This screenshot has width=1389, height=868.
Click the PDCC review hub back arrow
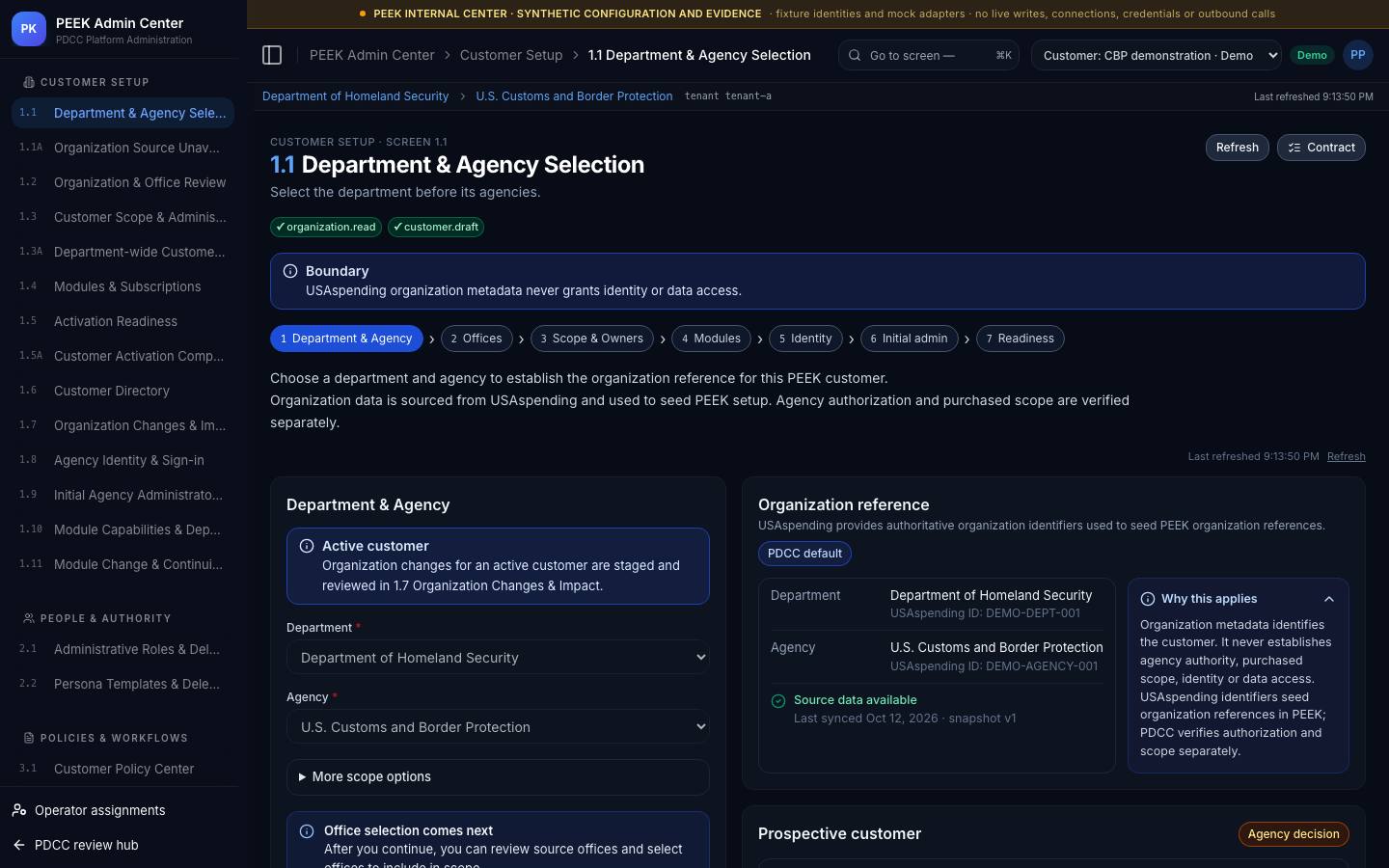coord(19,845)
